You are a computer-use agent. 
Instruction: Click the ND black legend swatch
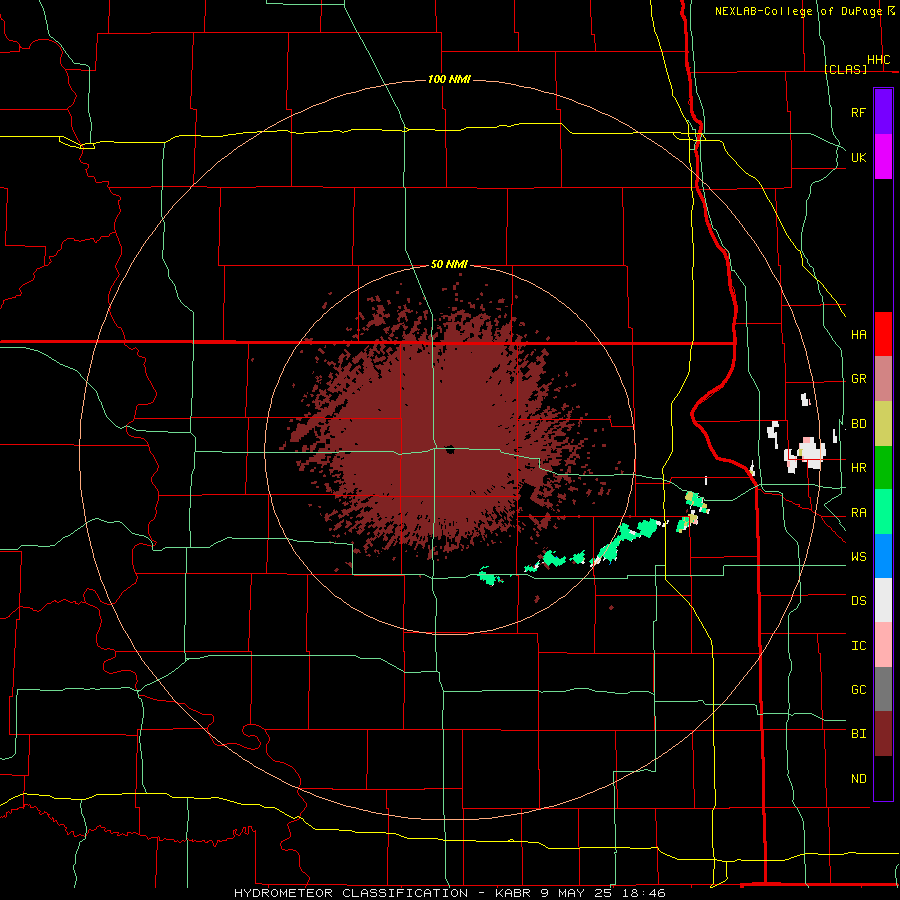[883, 778]
